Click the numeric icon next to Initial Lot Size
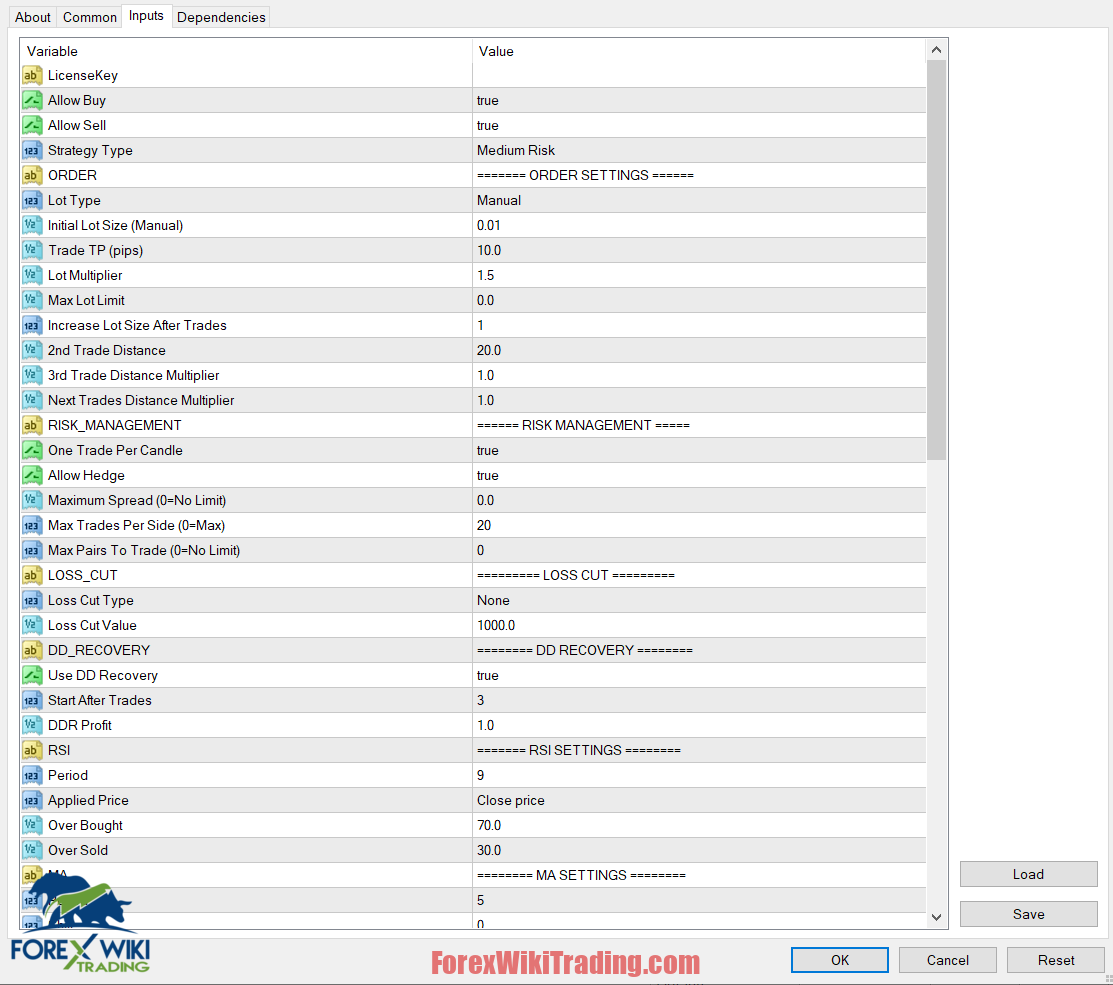The width and height of the screenshot is (1113, 985). point(31,225)
